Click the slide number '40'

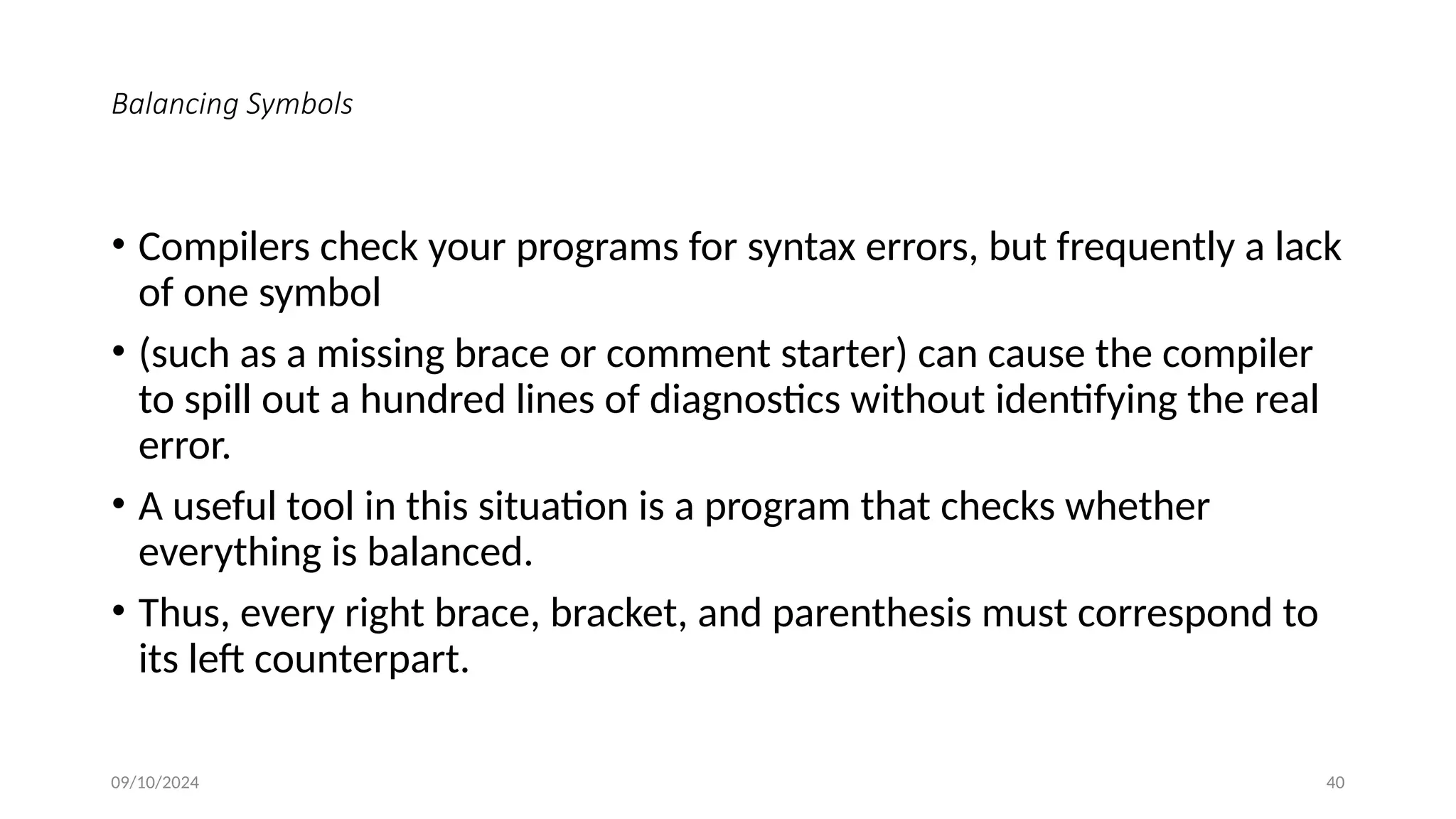tap(1336, 783)
